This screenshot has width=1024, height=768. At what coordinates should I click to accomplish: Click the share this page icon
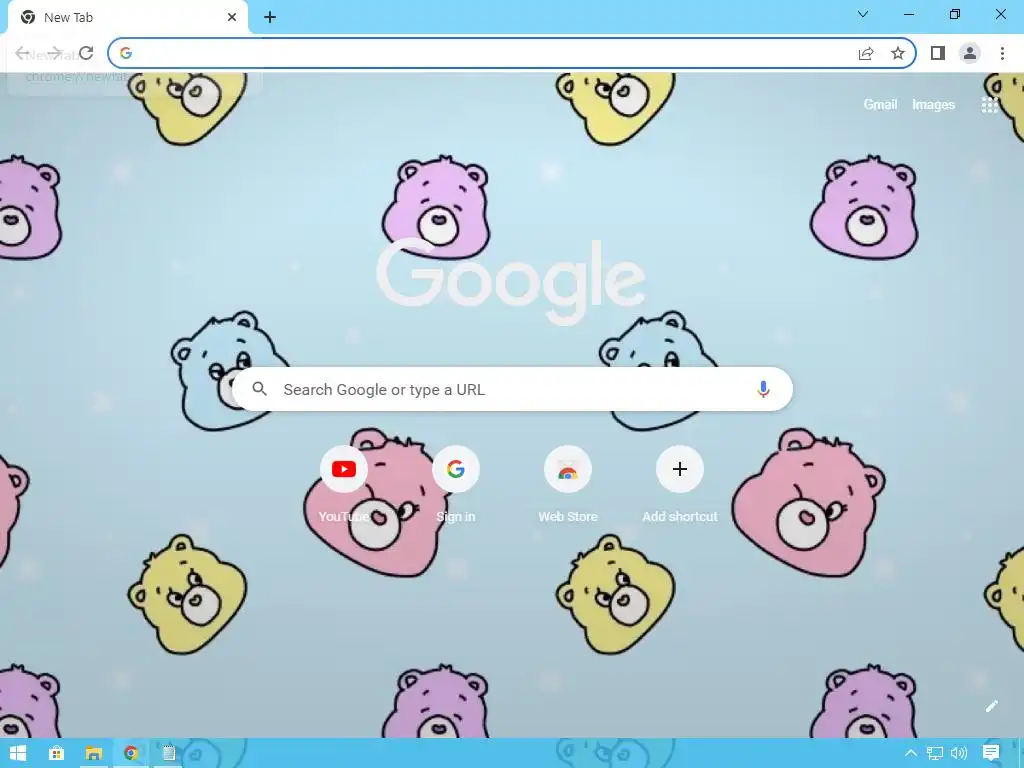(x=865, y=54)
